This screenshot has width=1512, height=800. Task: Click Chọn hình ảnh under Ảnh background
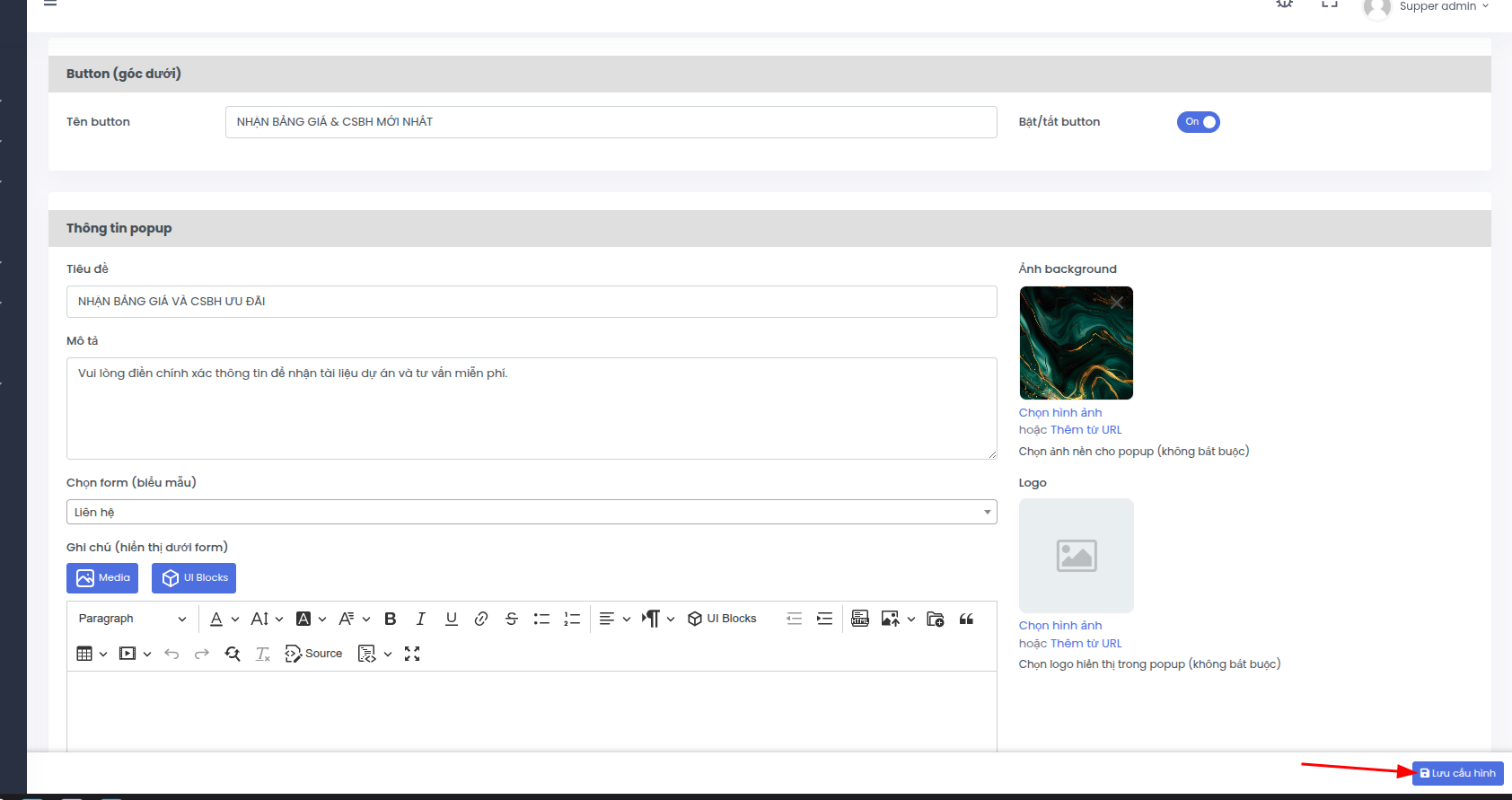point(1060,413)
